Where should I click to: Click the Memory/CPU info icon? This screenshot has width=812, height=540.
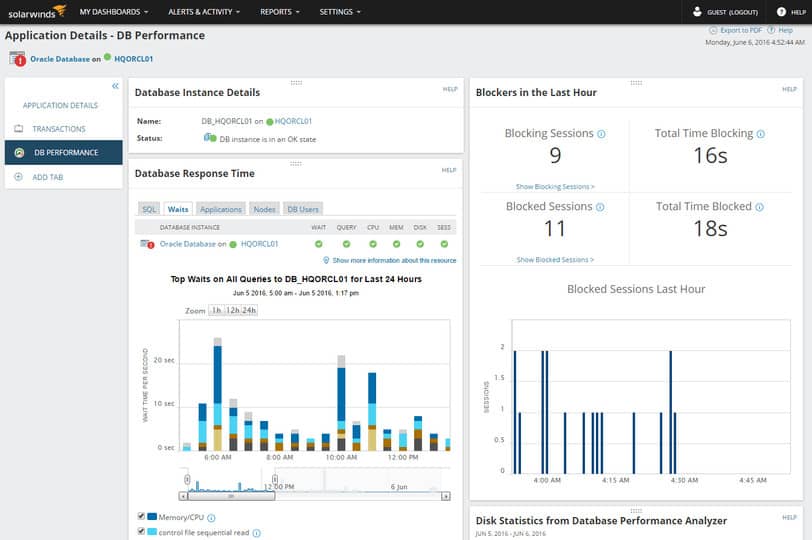(x=211, y=518)
